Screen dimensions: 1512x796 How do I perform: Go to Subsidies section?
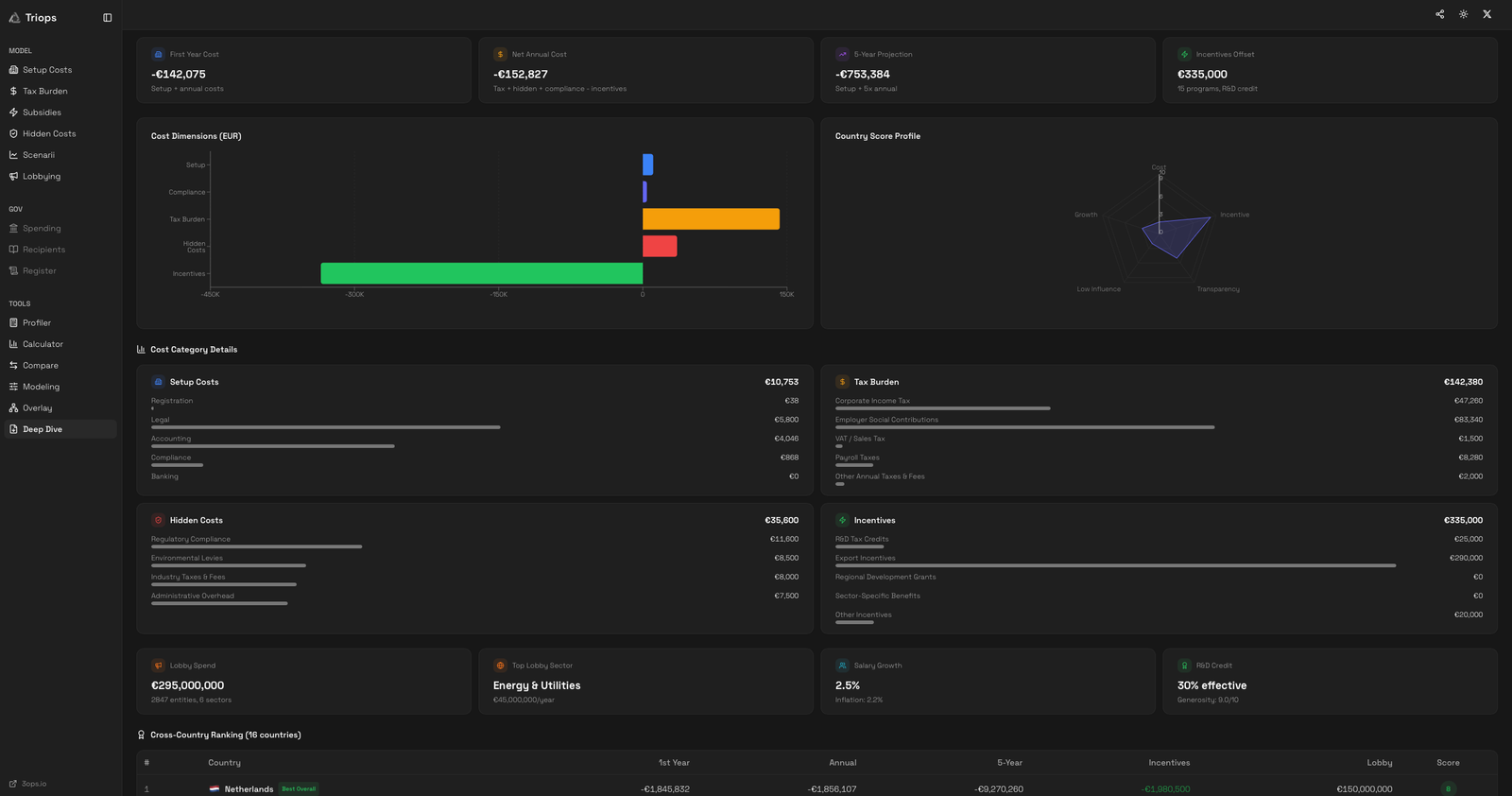42,112
